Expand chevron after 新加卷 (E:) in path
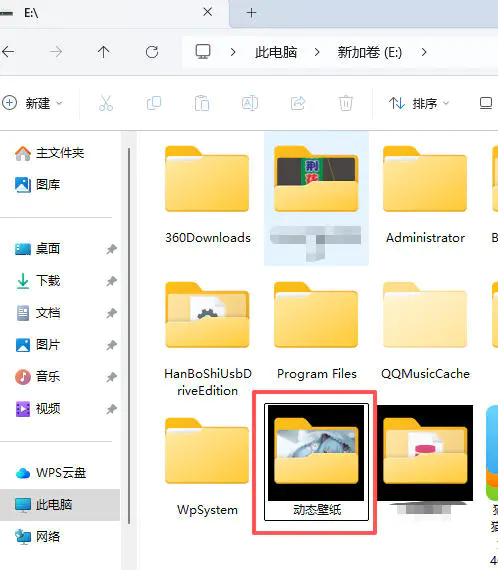Viewport: 498px width, 570px height. click(424, 52)
